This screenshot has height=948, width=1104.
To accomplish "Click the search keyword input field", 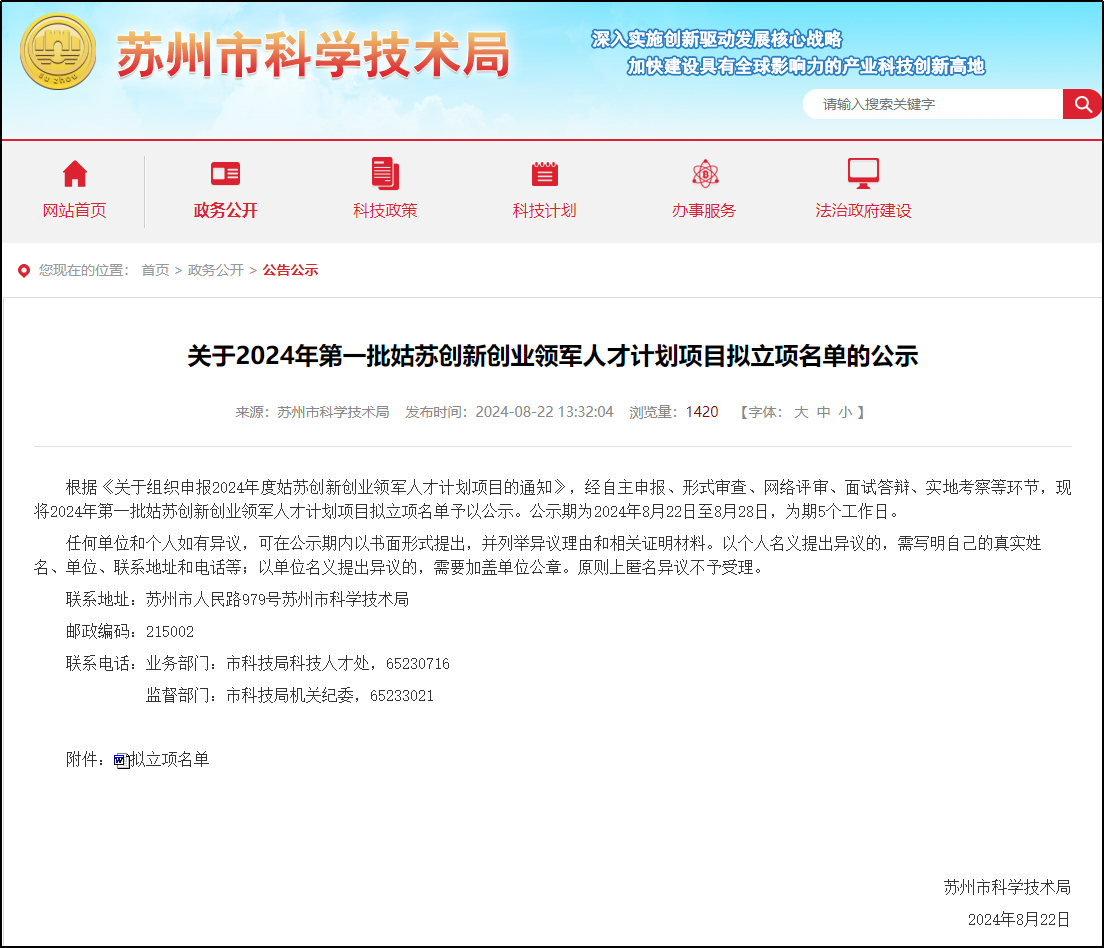I will (930, 103).
